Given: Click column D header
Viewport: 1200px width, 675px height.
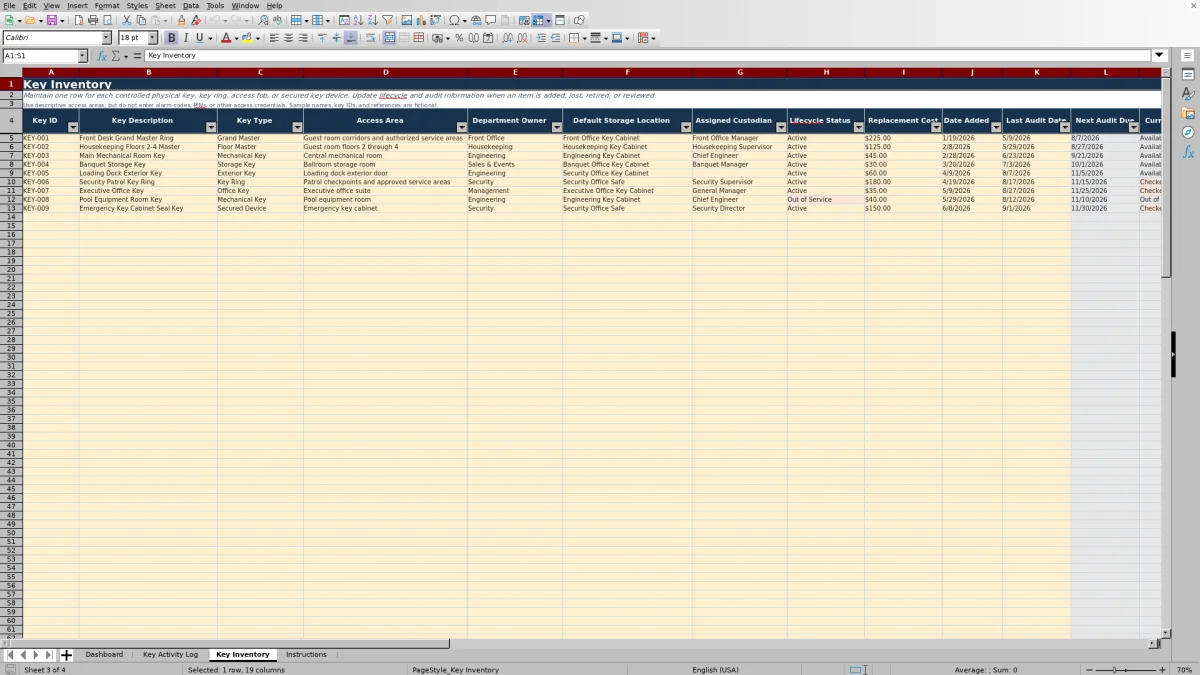Looking at the screenshot, I should tap(385, 72).
